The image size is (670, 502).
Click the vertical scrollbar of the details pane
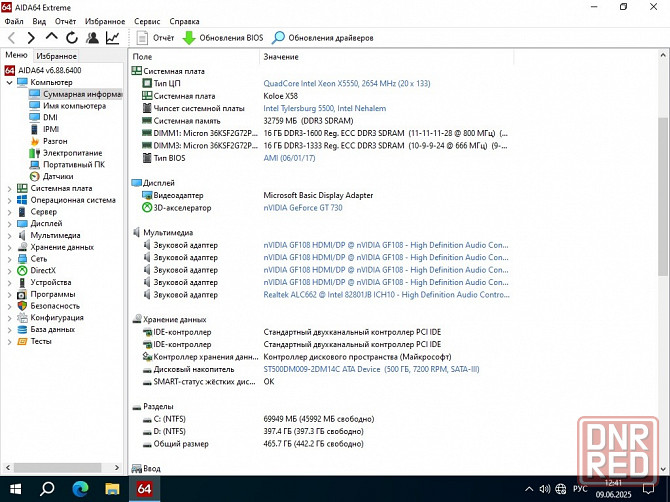[663, 197]
